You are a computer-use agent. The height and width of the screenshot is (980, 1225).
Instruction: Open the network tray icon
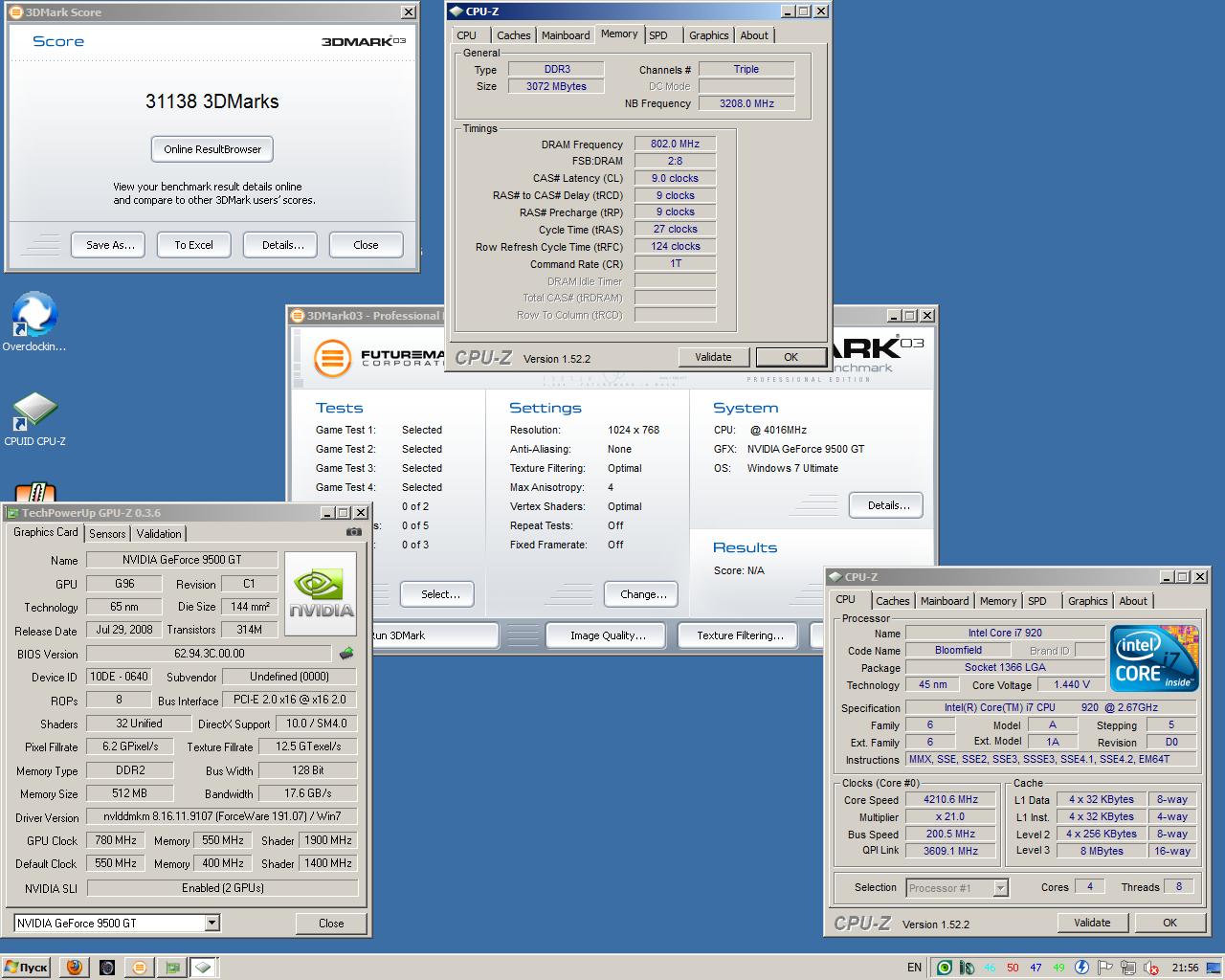[1126, 968]
